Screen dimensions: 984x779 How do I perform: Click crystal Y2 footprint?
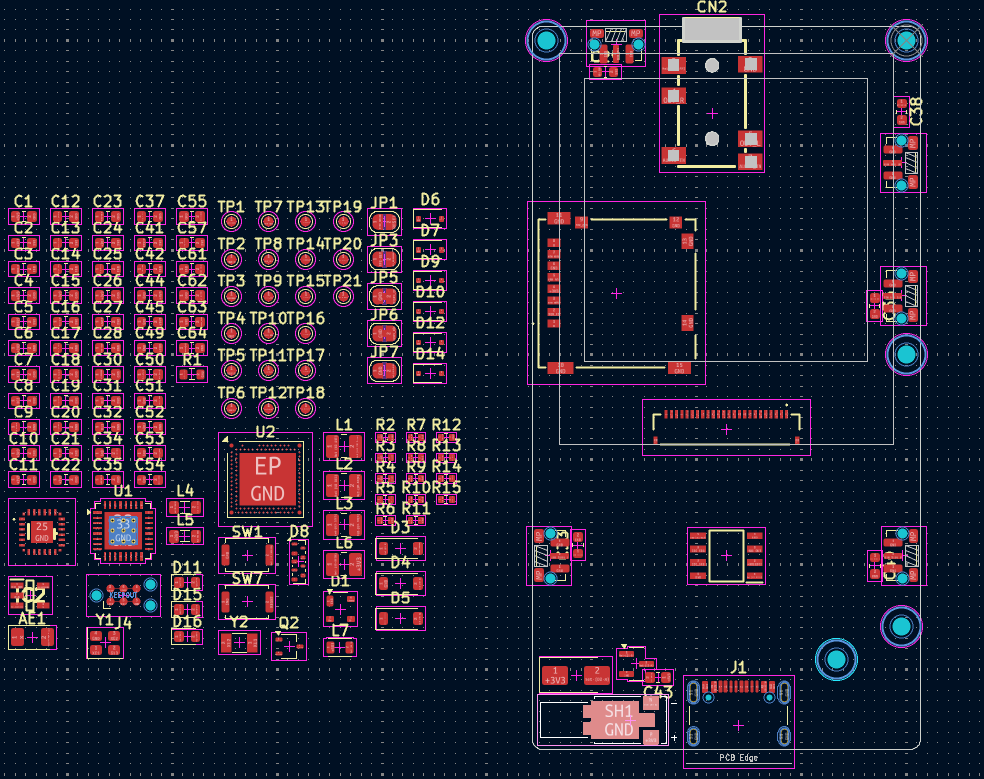tap(238, 642)
